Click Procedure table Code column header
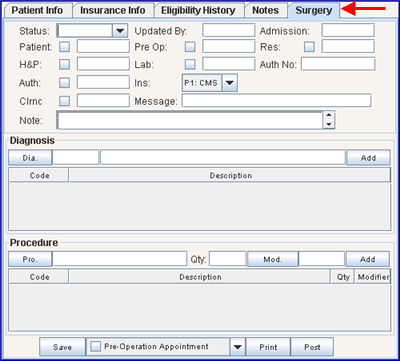This screenshot has height=361, width=400. (39, 277)
